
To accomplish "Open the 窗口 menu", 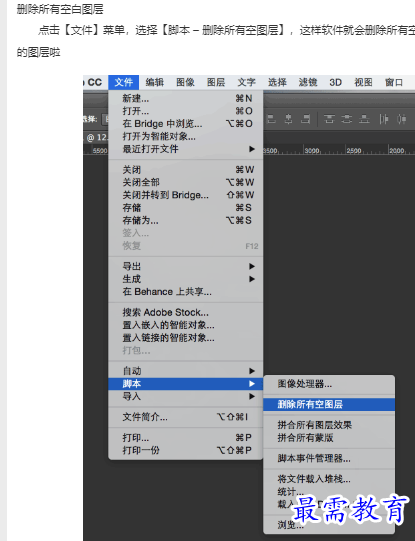I will point(394,82).
